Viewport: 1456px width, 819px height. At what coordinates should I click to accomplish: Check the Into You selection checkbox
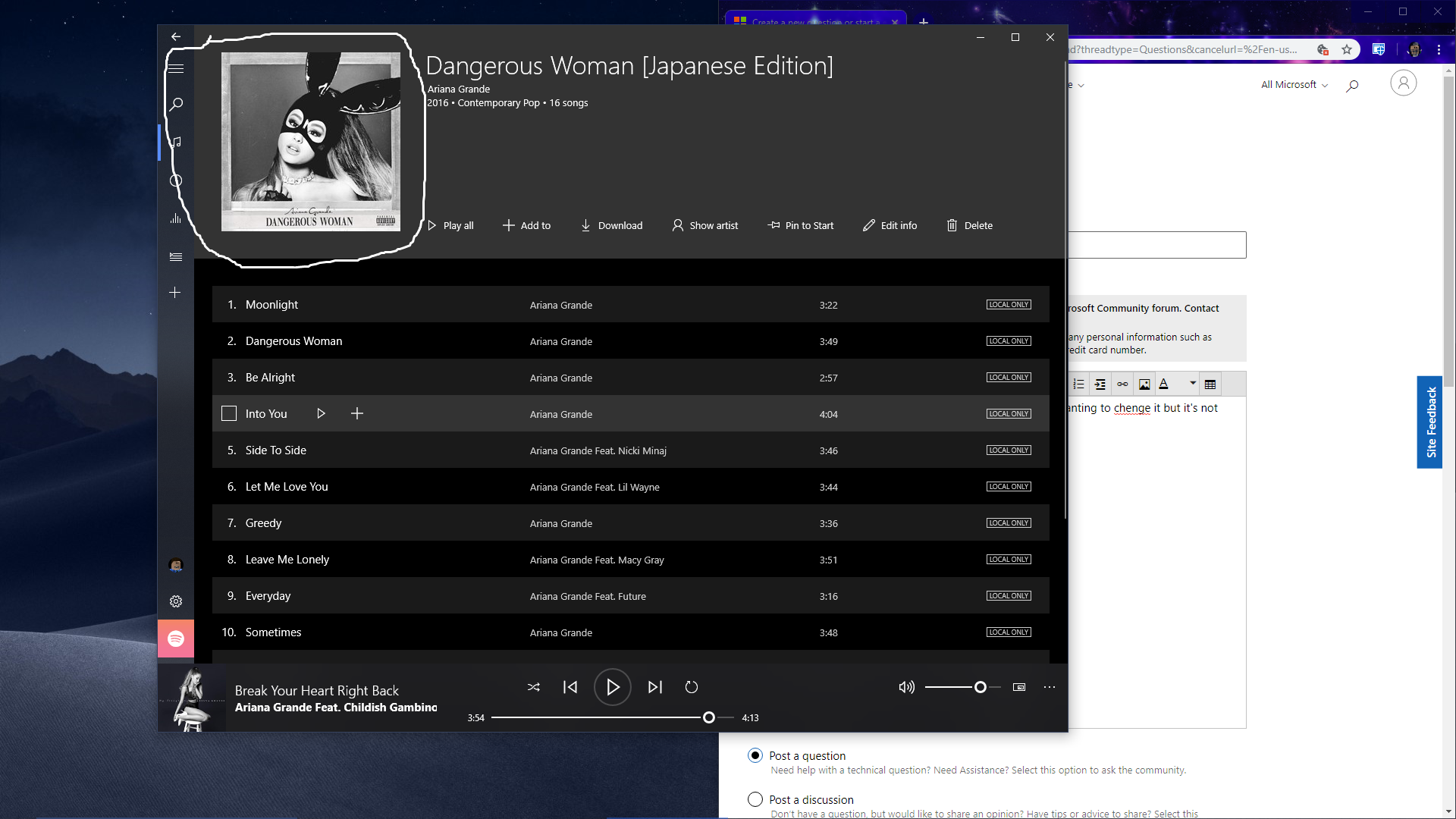tap(229, 413)
